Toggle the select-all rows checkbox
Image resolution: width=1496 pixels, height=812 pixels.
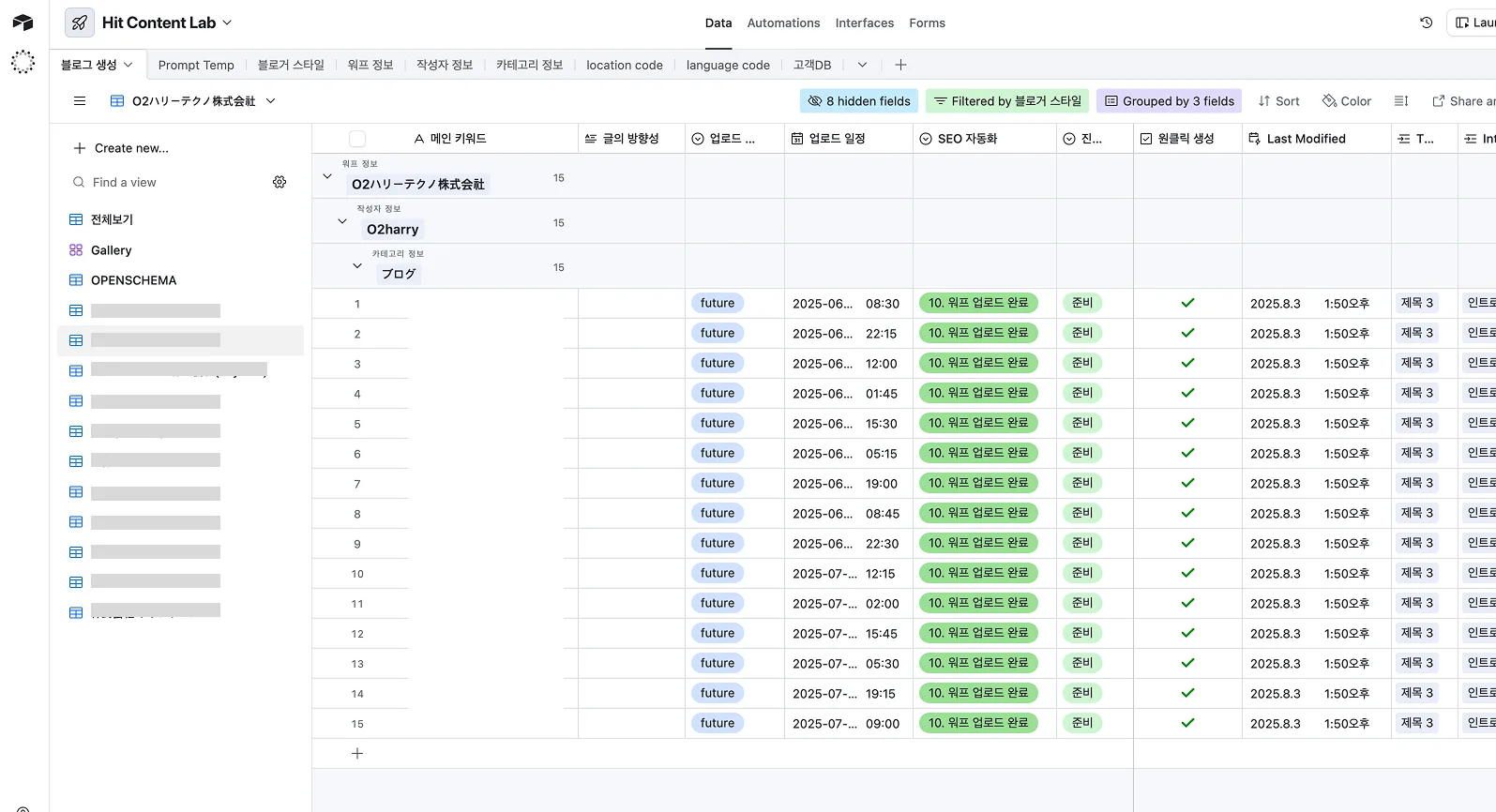pos(357,139)
